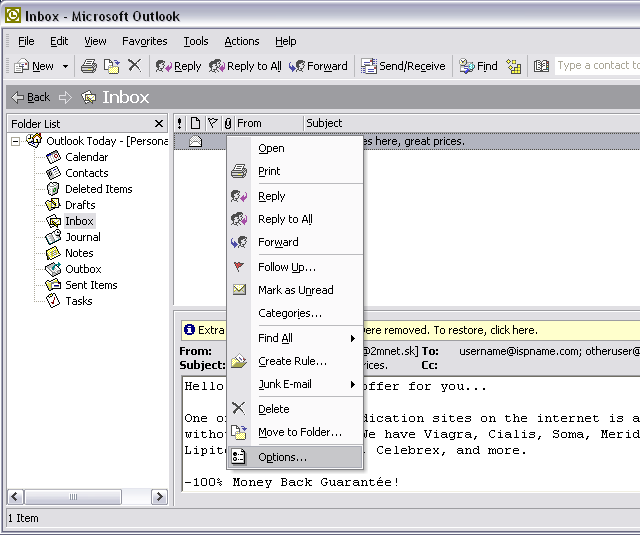640x535 pixels.
Task: Open the Address Book icon
Action: pyautogui.click(x=541, y=66)
